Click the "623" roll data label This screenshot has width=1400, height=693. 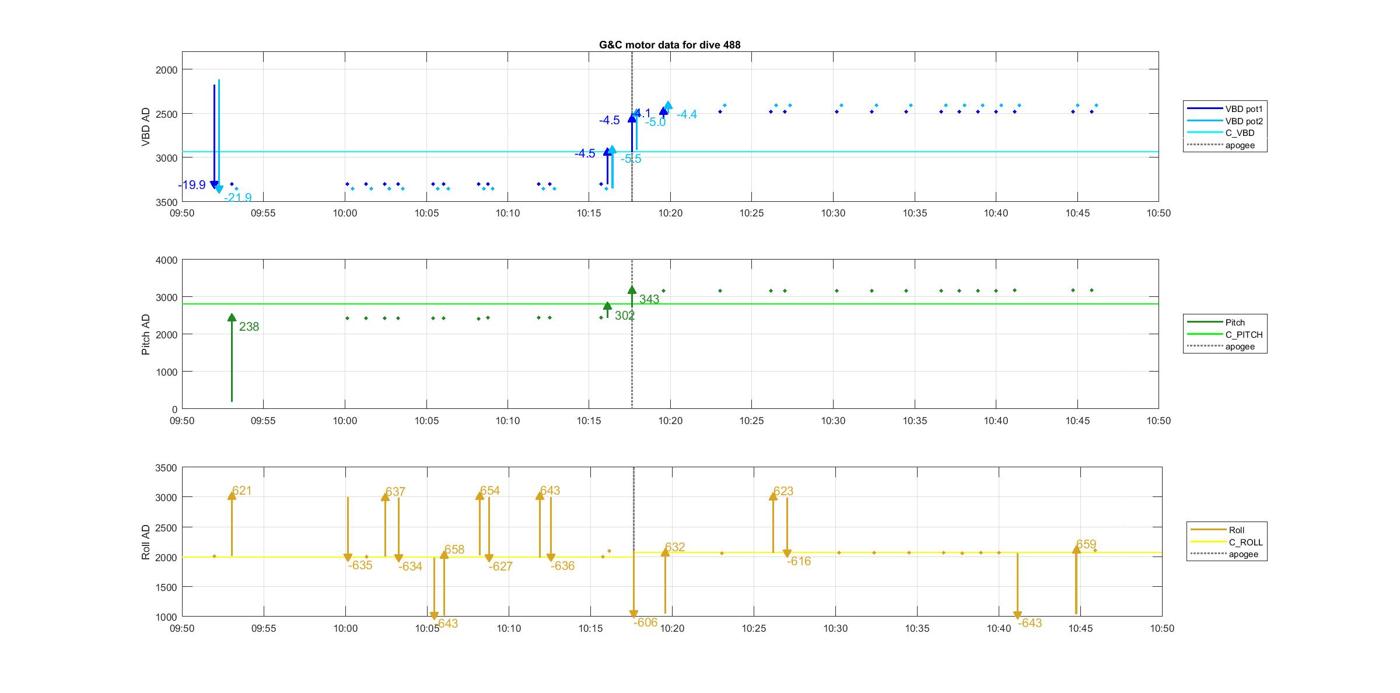click(x=783, y=491)
